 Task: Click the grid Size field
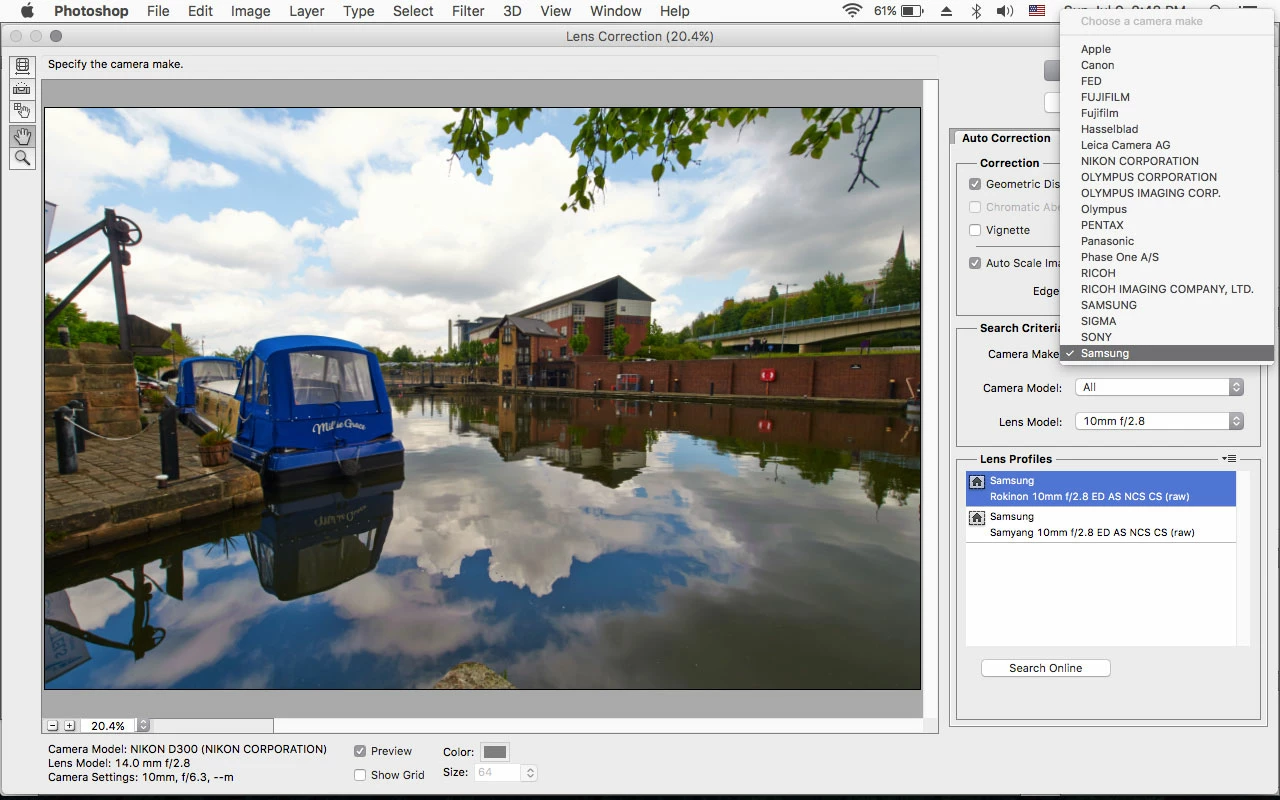point(498,773)
